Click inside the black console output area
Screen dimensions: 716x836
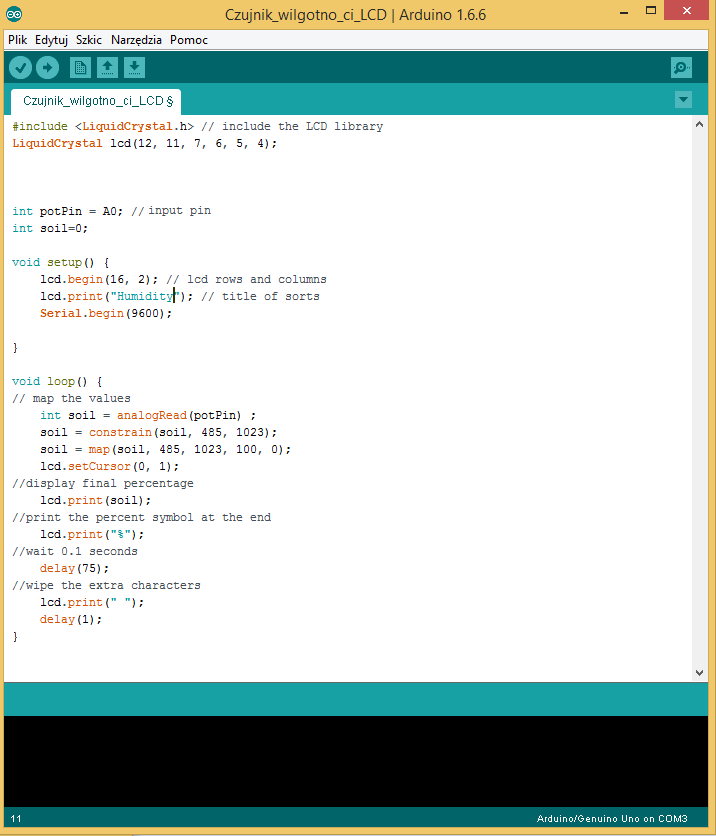(x=356, y=761)
